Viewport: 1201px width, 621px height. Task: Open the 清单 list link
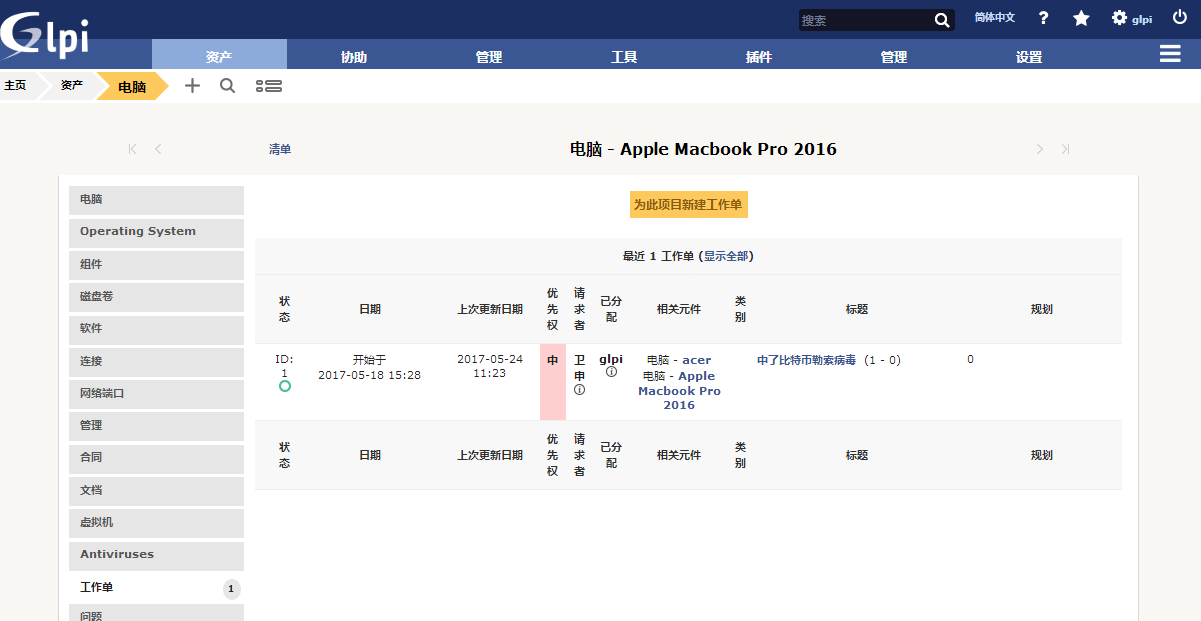280,149
